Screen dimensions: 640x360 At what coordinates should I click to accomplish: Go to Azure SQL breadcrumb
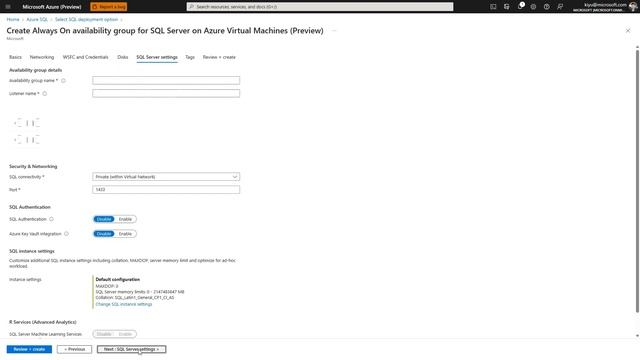click(x=37, y=20)
